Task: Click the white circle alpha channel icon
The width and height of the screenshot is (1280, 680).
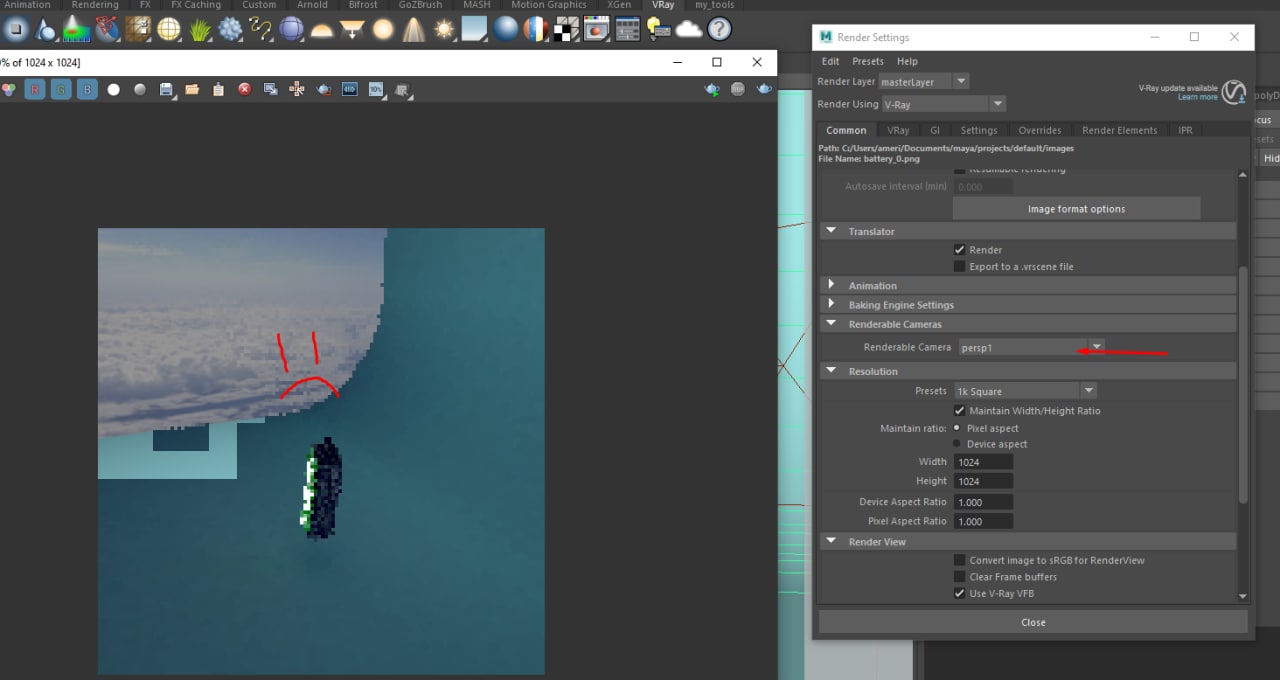Action: tap(114, 89)
